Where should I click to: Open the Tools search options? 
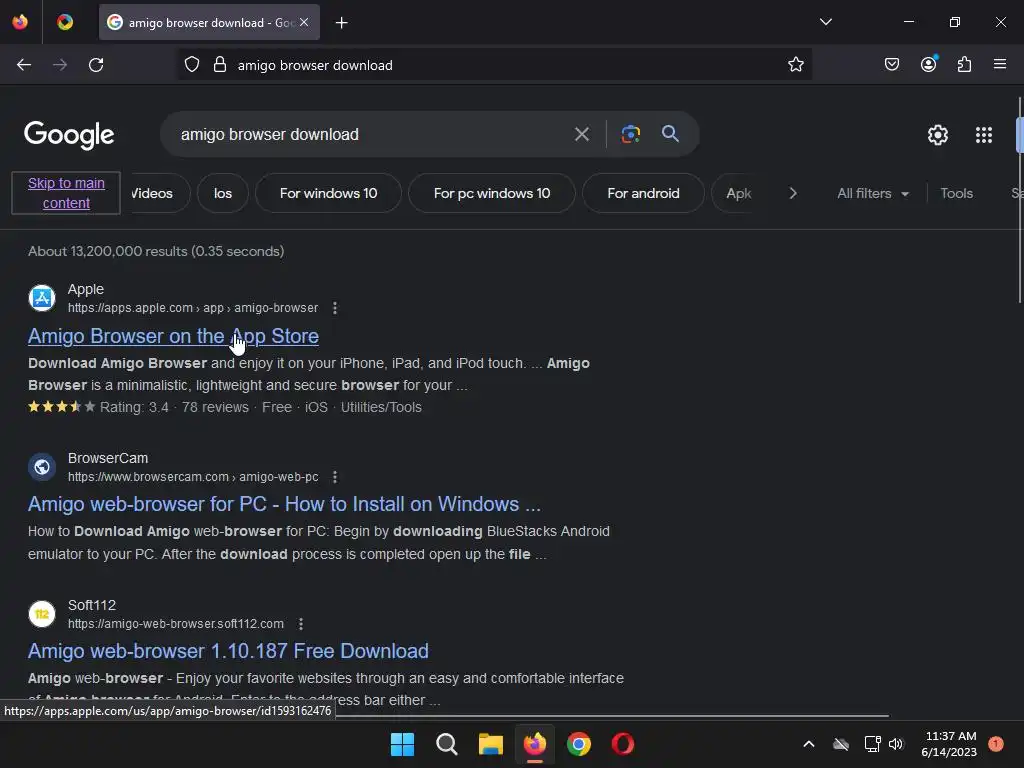click(x=956, y=193)
